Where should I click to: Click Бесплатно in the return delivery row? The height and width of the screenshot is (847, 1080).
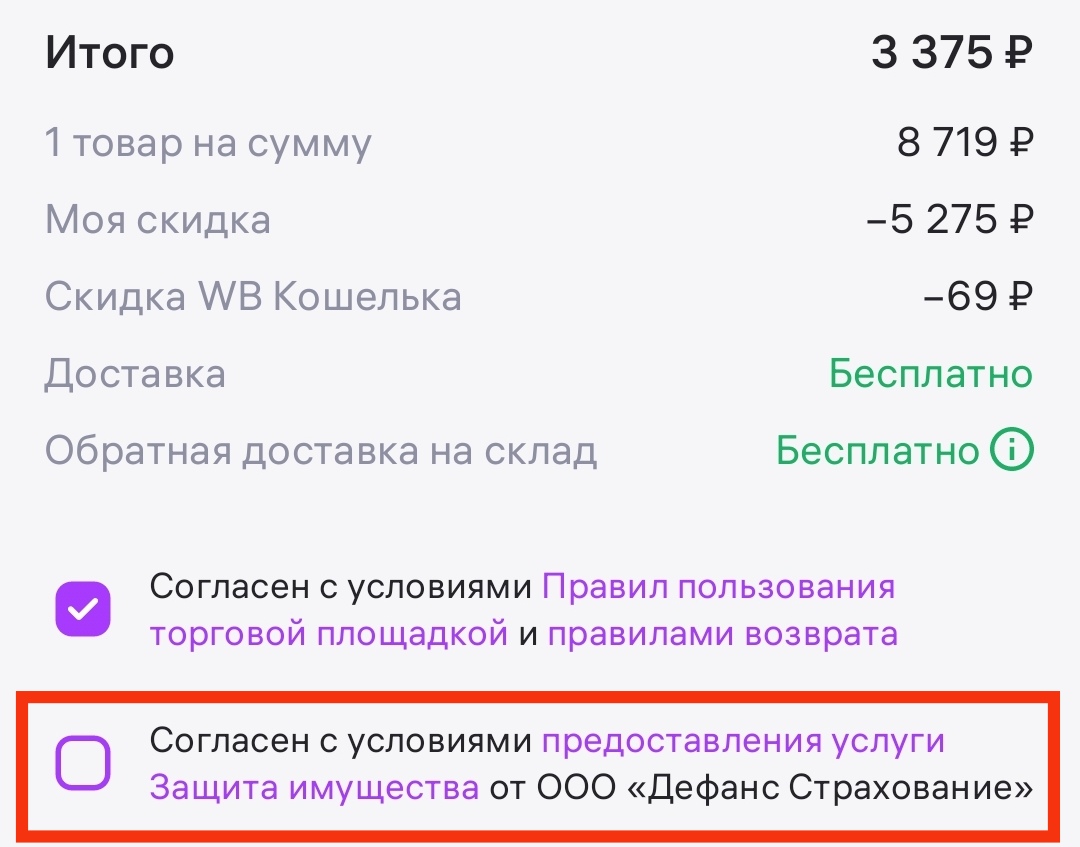pyautogui.click(x=878, y=451)
